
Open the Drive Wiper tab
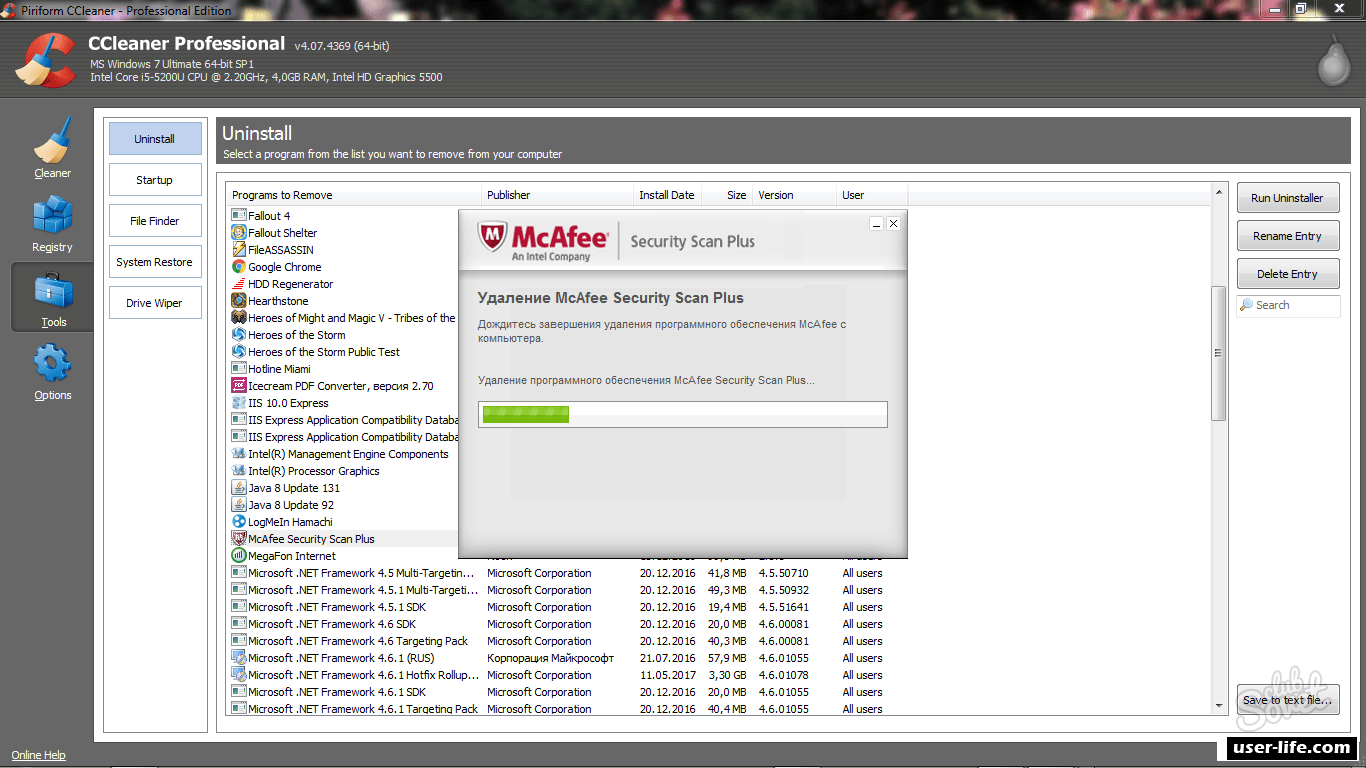click(155, 303)
